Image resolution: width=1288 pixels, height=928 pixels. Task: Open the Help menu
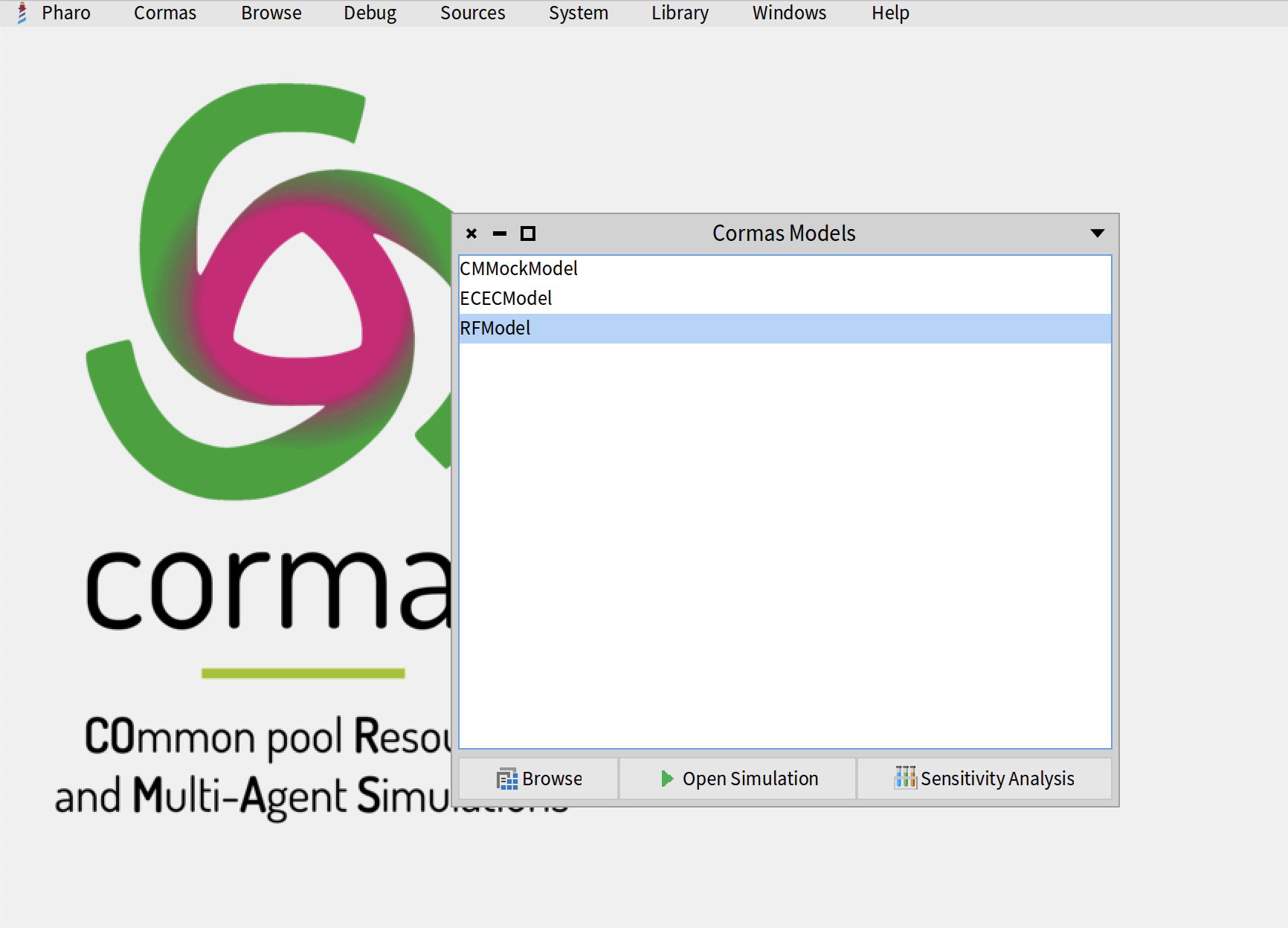[x=890, y=13]
